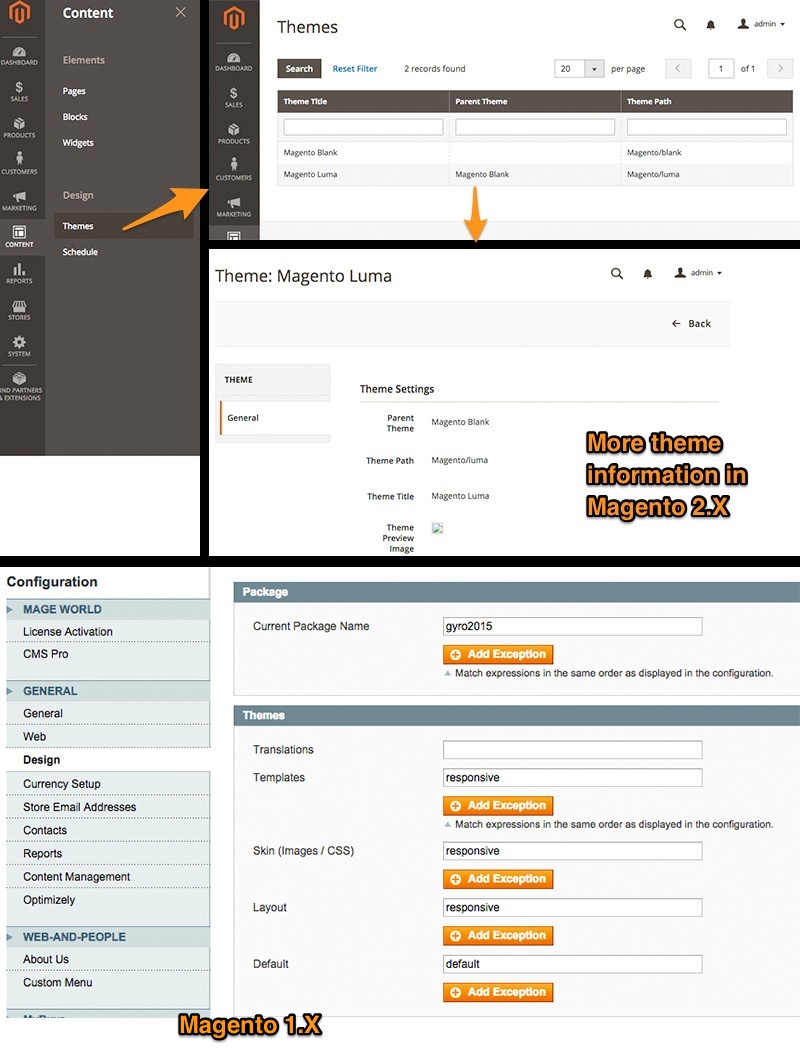Screen dimensions: 800x1057
Task: Open Marketing icon in Themes page sidebar
Action: click(x=234, y=206)
